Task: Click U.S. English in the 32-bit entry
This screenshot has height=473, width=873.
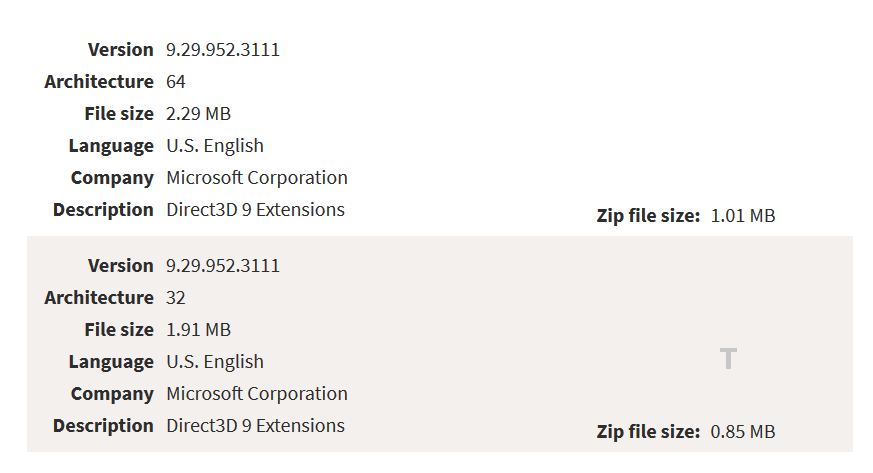Action: pyautogui.click(x=215, y=362)
